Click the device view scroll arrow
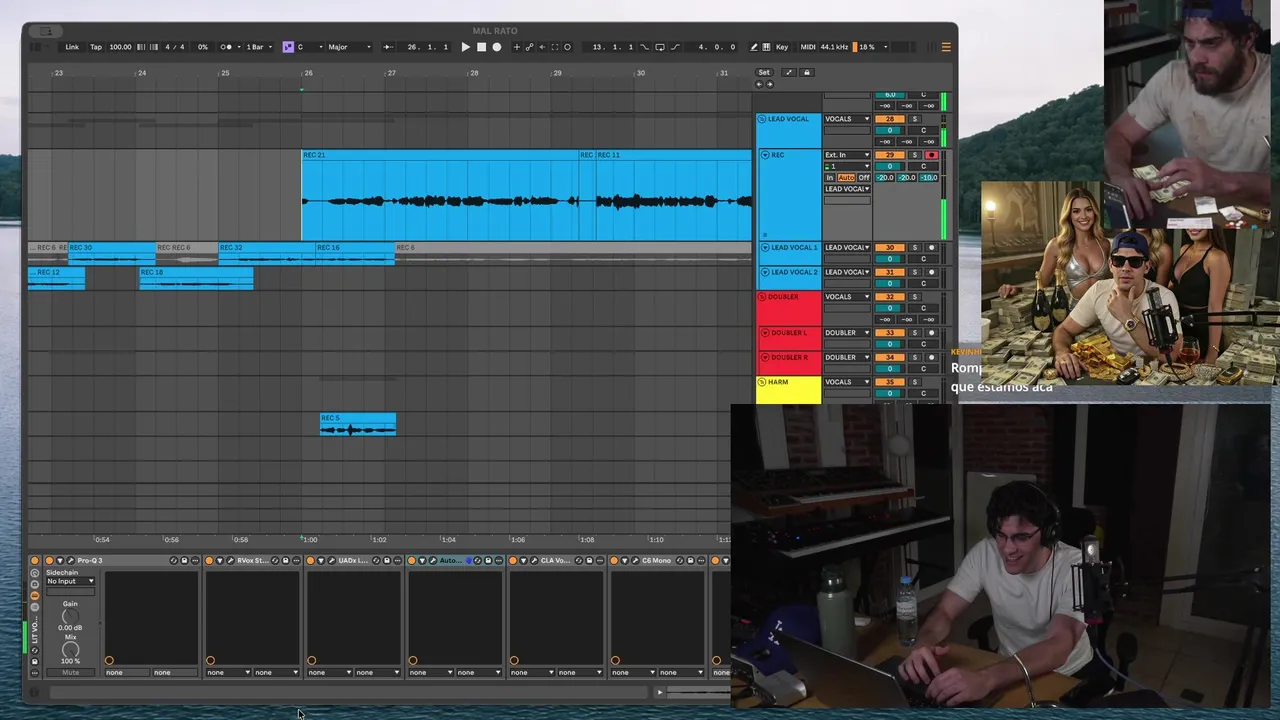Viewport: 1280px width, 720px height. pos(659,692)
